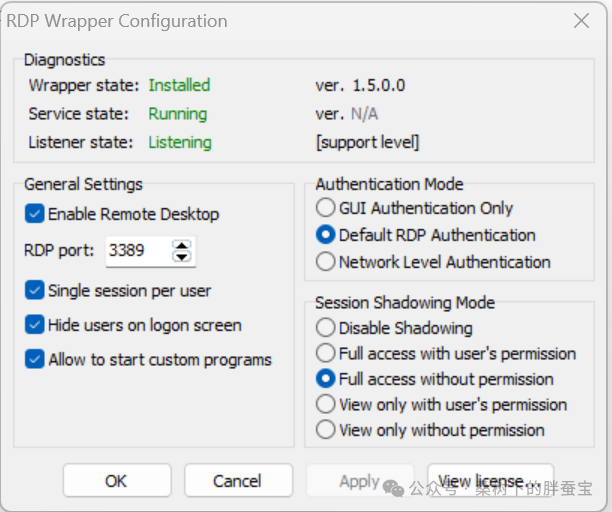The image size is (612, 512).
Task: Close the RDP Wrapper Configuration window
Action: pyautogui.click(x=581, y=20)
